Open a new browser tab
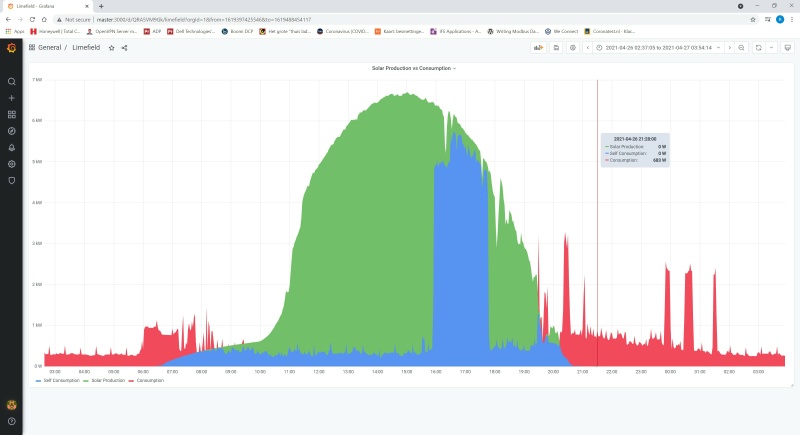 click(101, 6)
